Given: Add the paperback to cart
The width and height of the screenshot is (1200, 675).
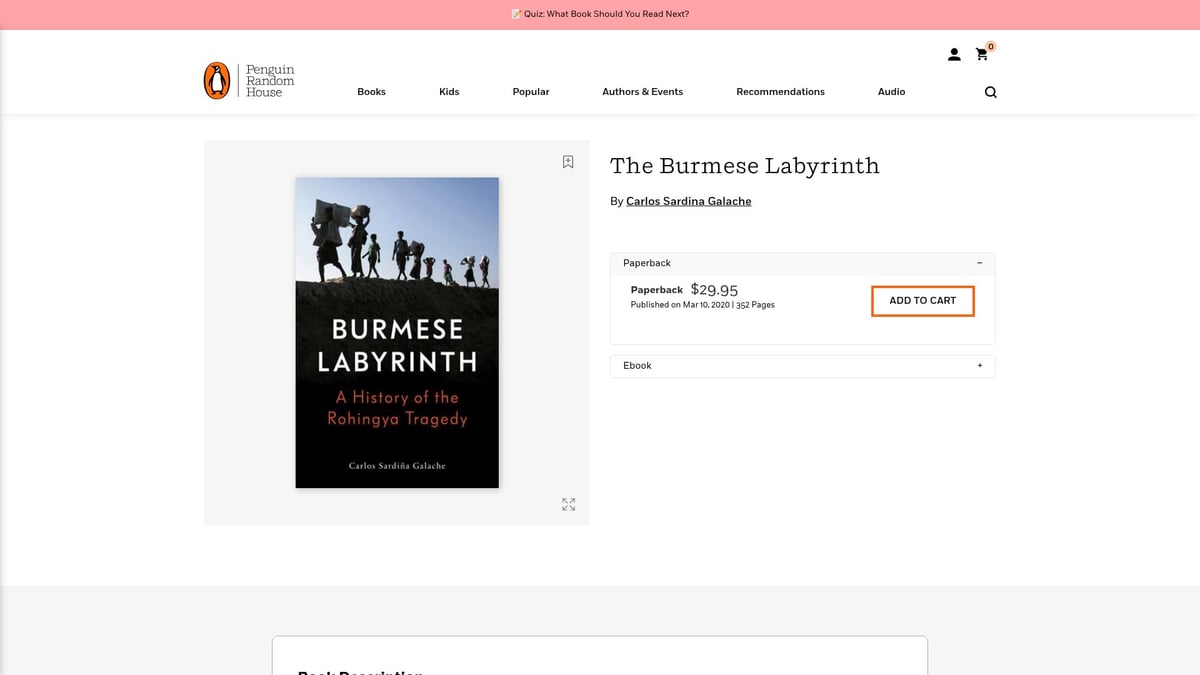Looking at the screenshot, I should (x=922, y=301).
